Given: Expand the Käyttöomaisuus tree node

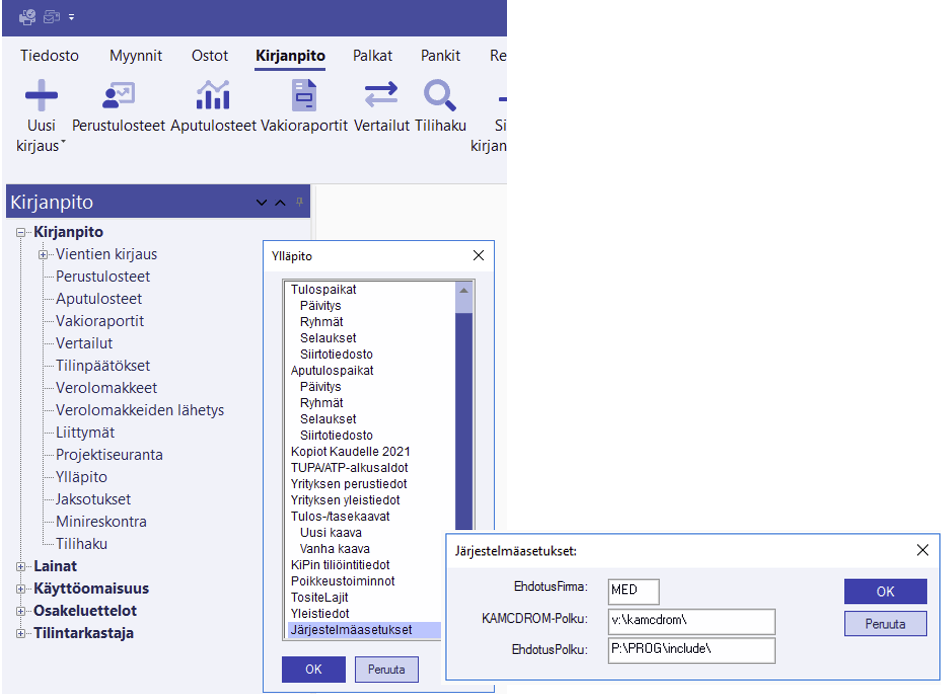Looking at the screenshot, I should coord(20,589).
